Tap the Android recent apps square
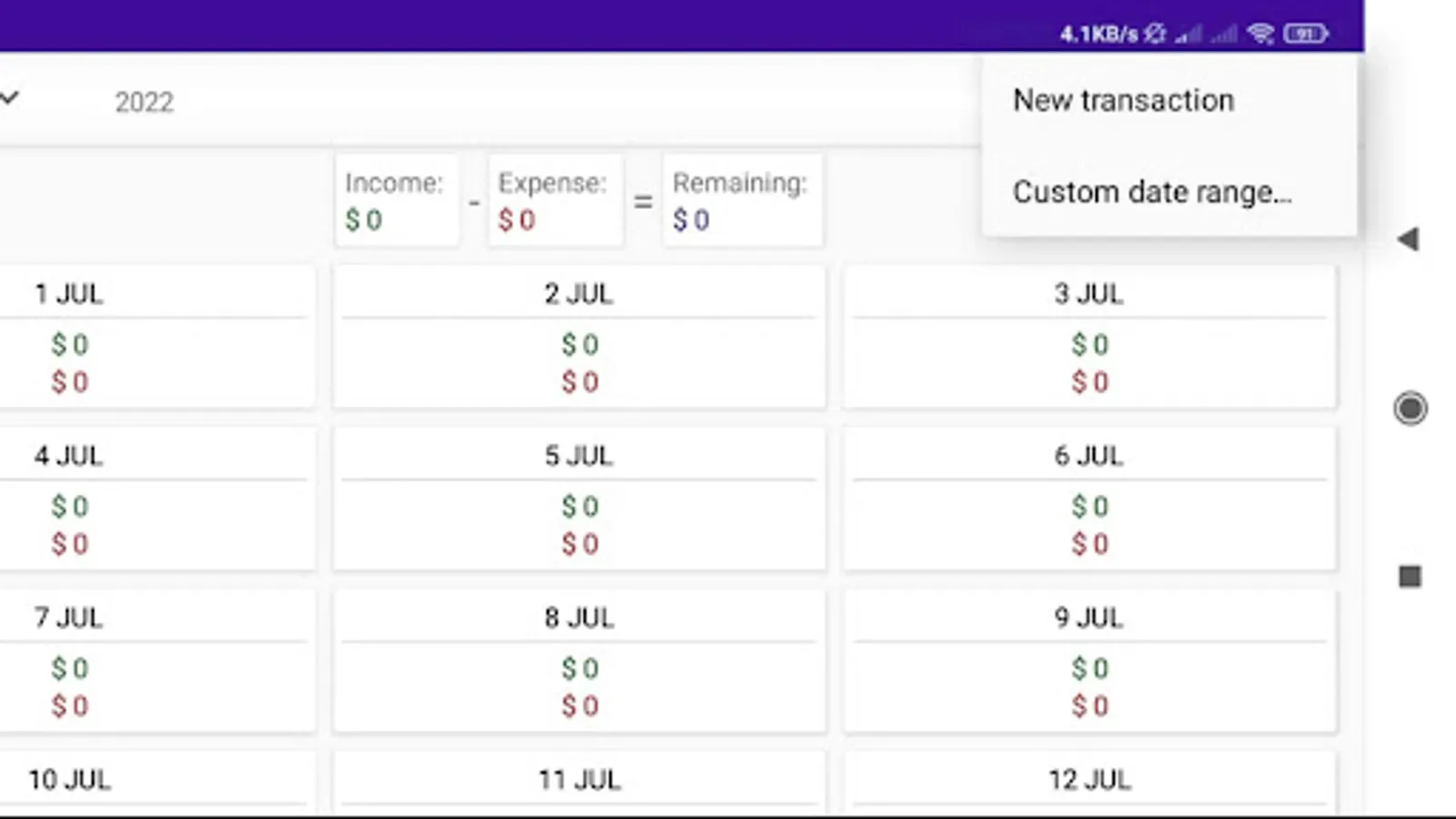This screenshot has height=819, width=1456. (1410, 576)
